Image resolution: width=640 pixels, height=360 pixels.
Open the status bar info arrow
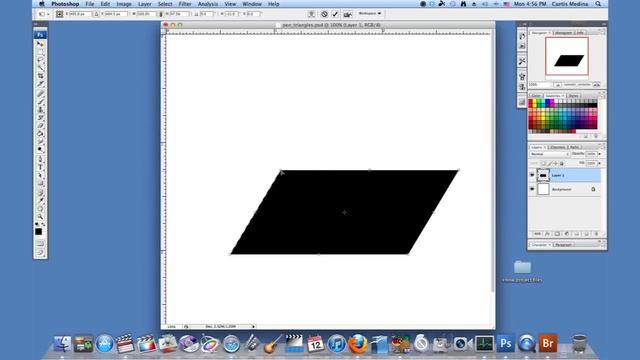253,327
